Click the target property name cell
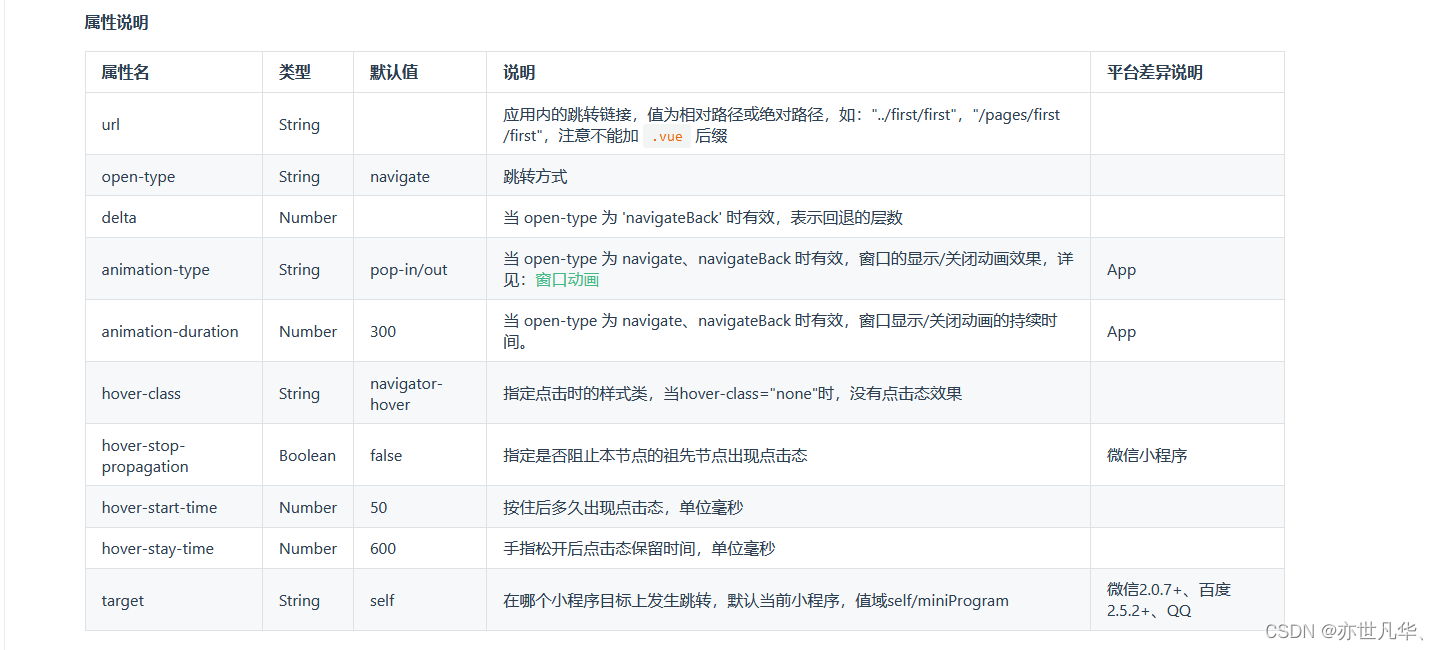The height and width of the screenshot is (650, 1438). coord(123,601)
